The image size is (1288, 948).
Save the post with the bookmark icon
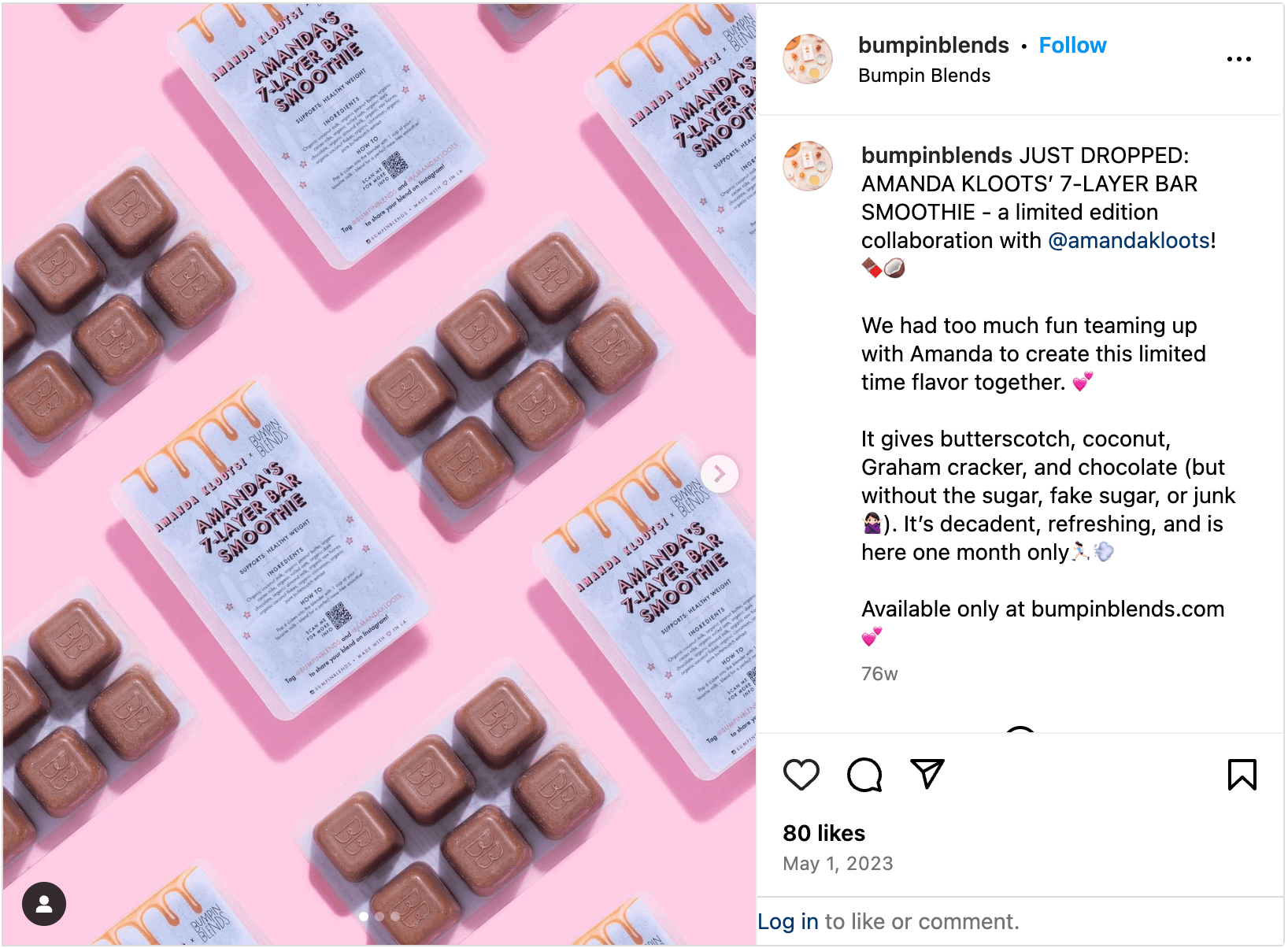(1242, 775)
